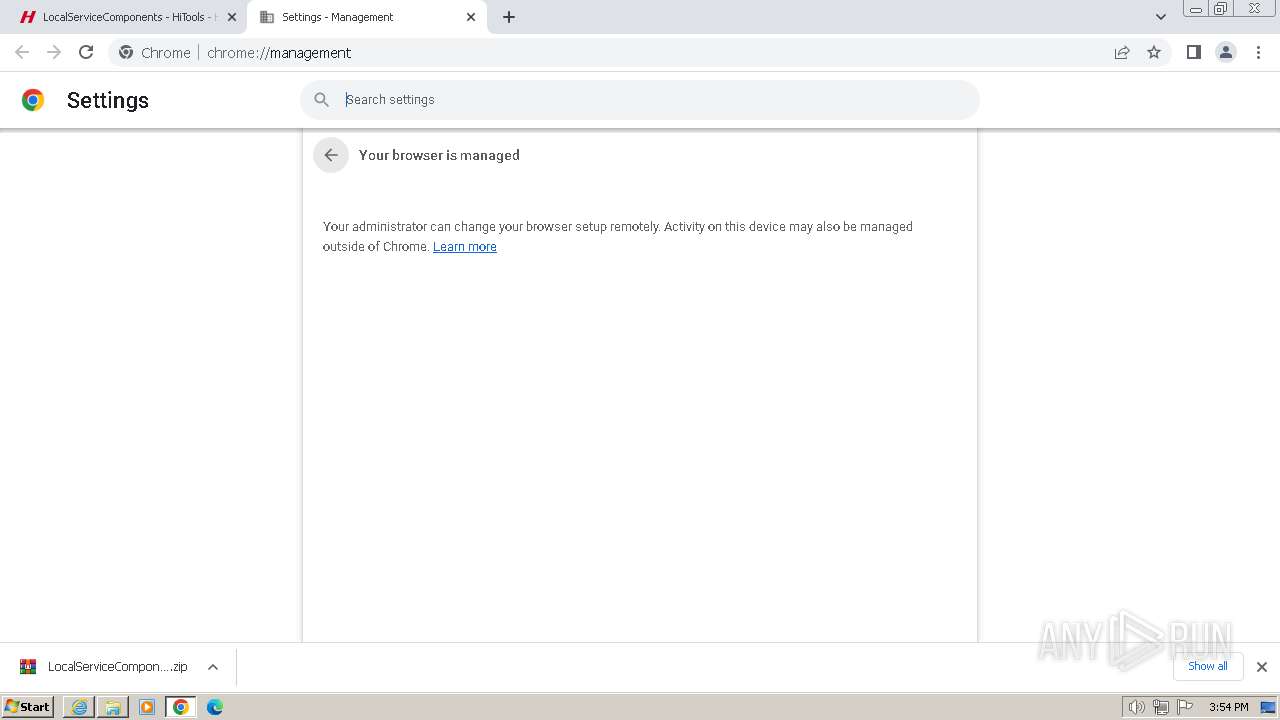Open the Action Center flag icon

click(1185, 707)
